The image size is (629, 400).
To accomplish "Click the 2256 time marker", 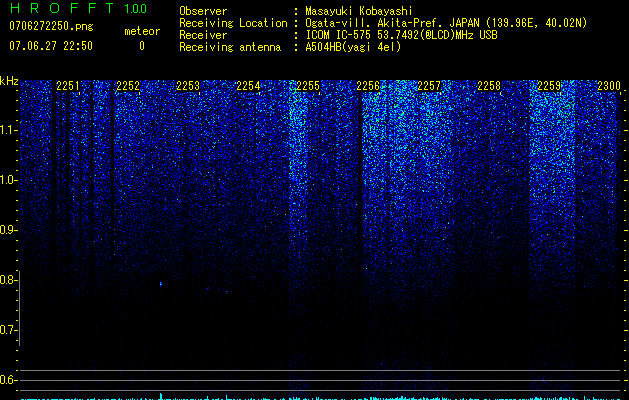I will pyautogui.click(x=368, y=86).
